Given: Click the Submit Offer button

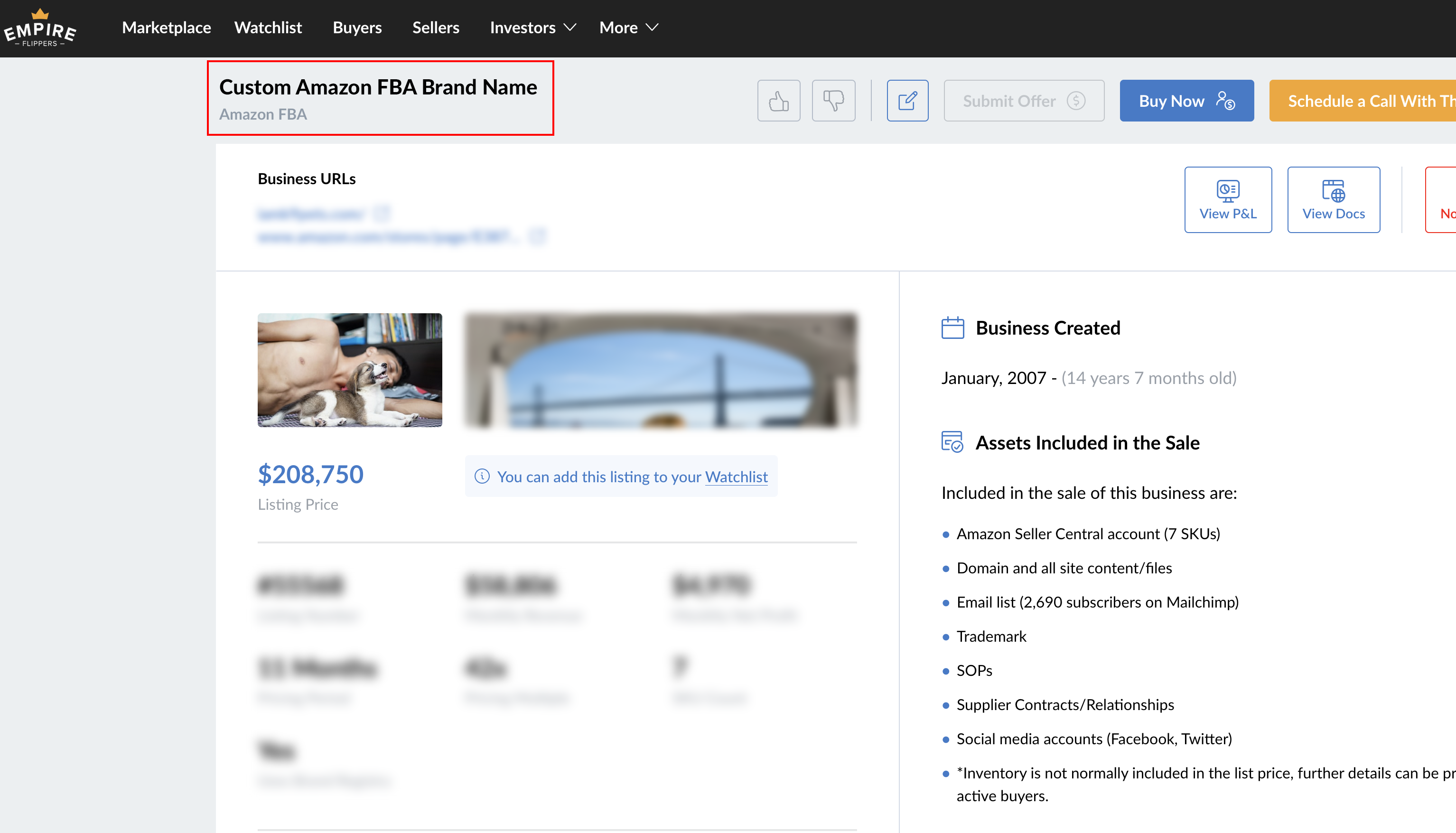Looking at the screenshot, I should [1024, 101].
